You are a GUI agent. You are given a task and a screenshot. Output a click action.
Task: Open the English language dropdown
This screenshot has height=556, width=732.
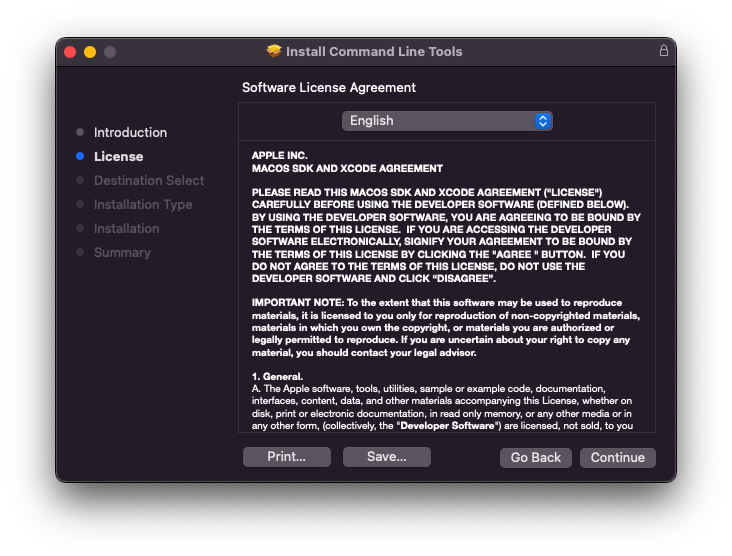447,121
